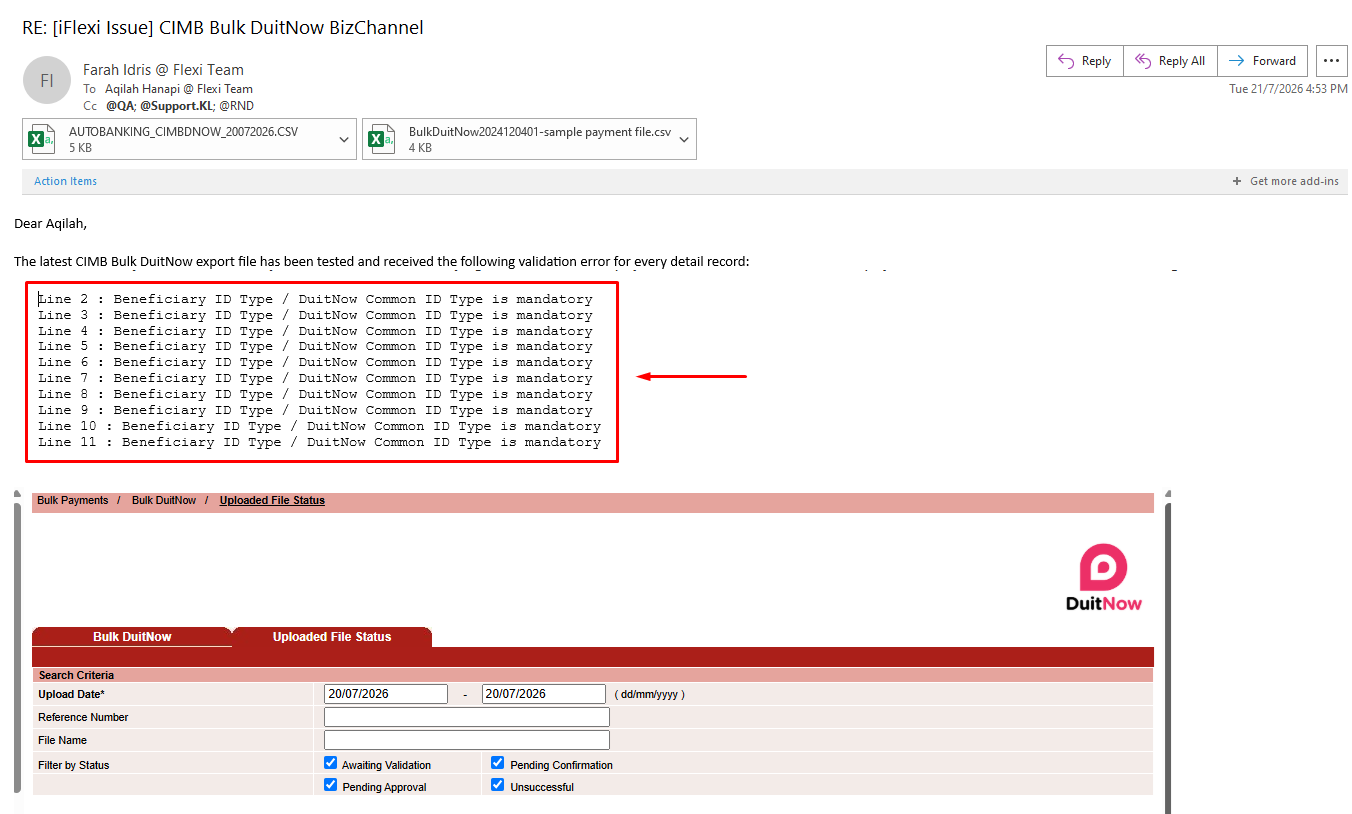The image size is (1352, 814).
Task: Click Uploaded File Status breadcrumb
Action: 272,500
